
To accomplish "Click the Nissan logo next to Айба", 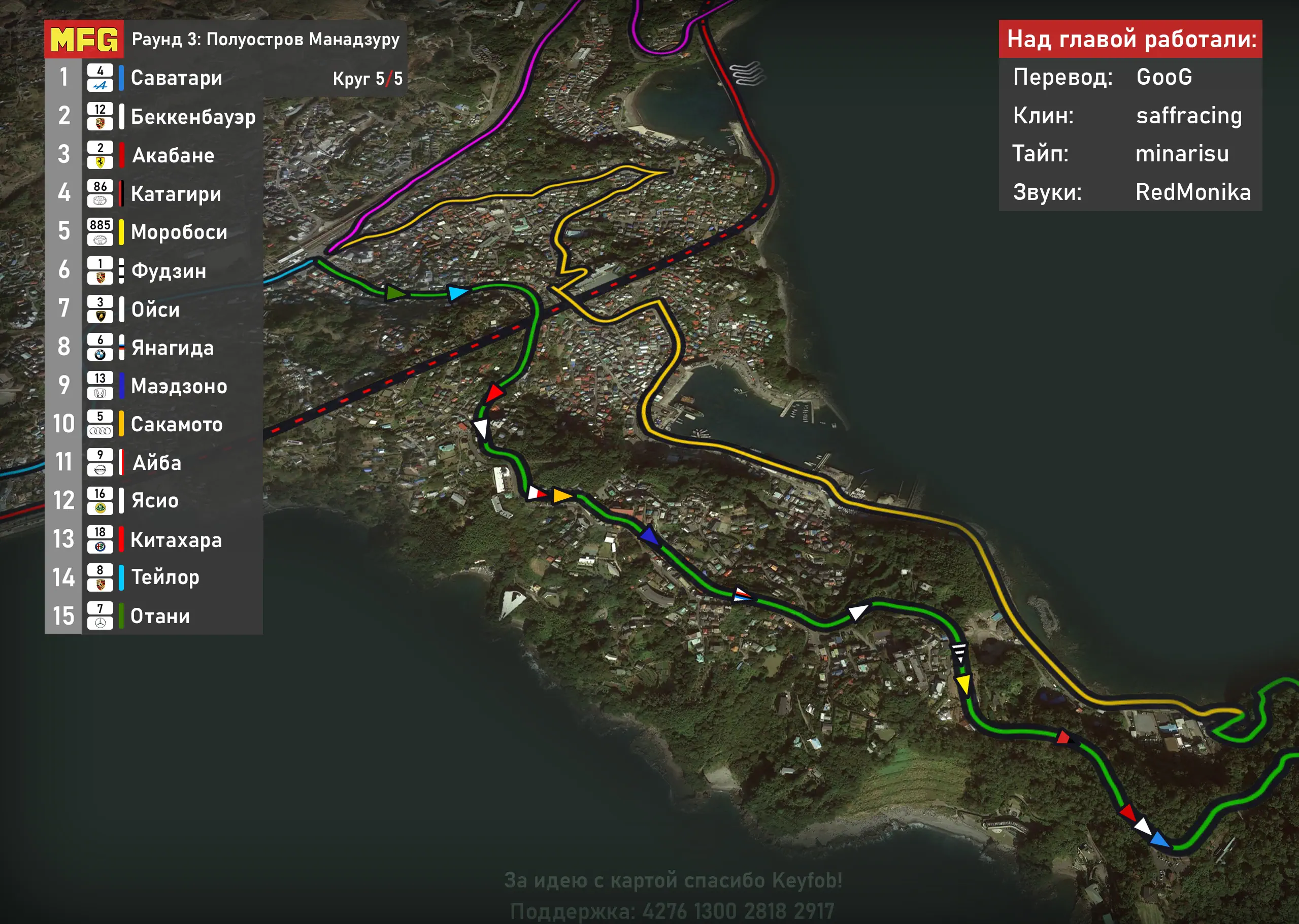I will tap(100, 470).
